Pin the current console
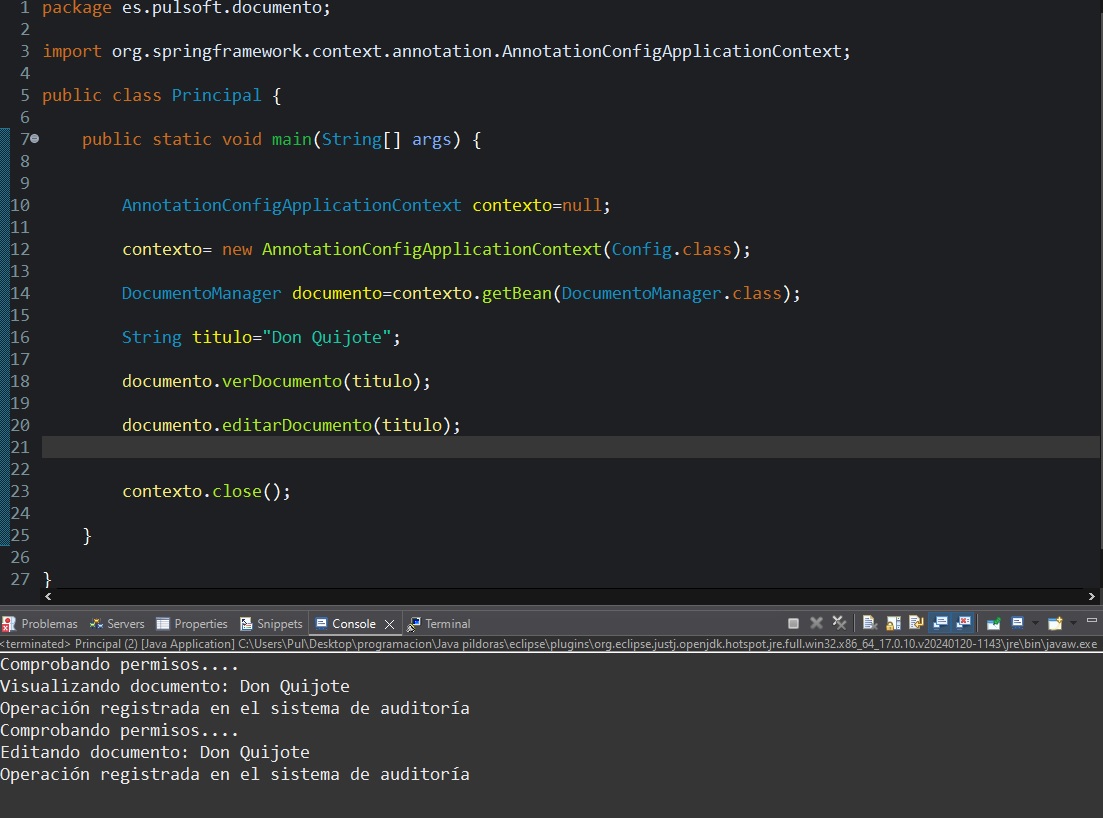This screenshot has width=1103, height=818. [x=993, y=623]
